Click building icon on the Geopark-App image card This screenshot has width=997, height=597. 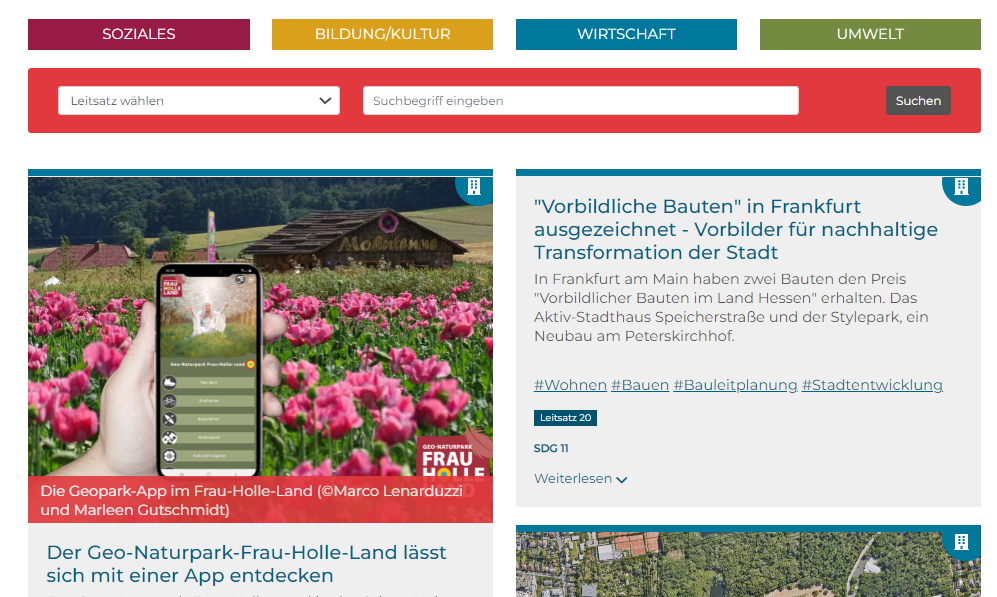pyautogui.click(x=474, y=187)
